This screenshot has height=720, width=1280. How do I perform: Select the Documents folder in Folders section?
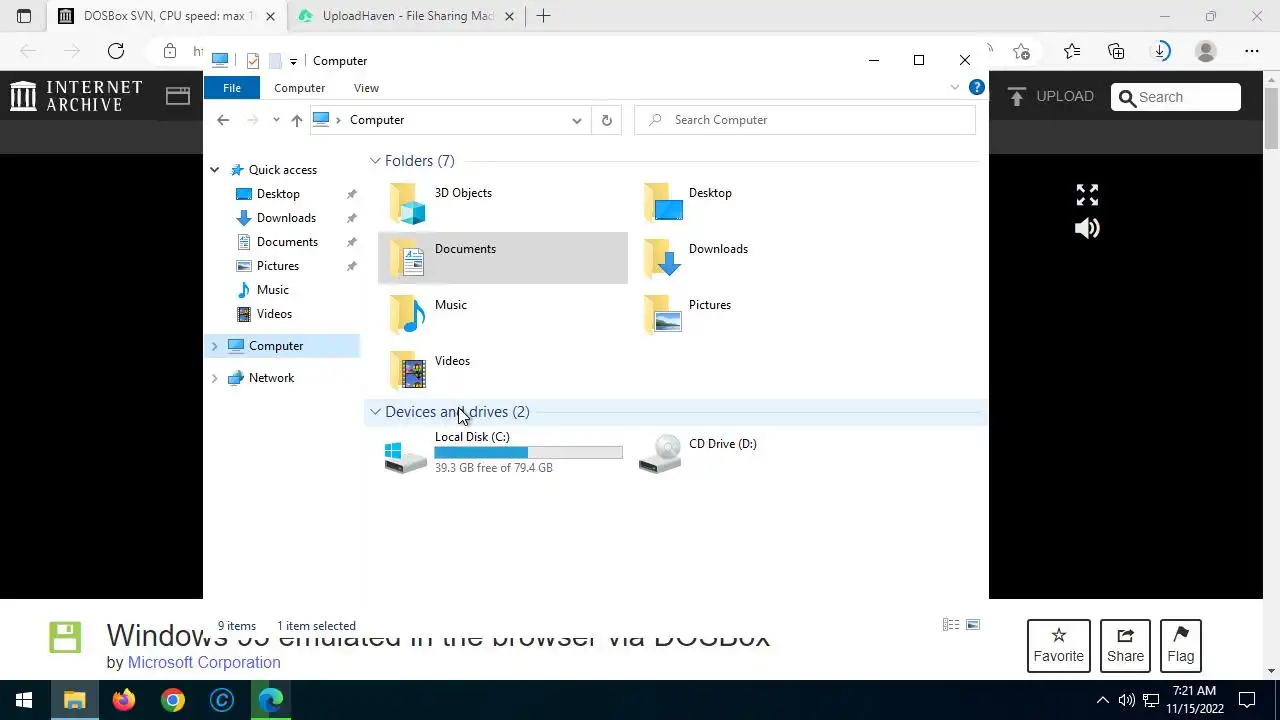[503, 258]
